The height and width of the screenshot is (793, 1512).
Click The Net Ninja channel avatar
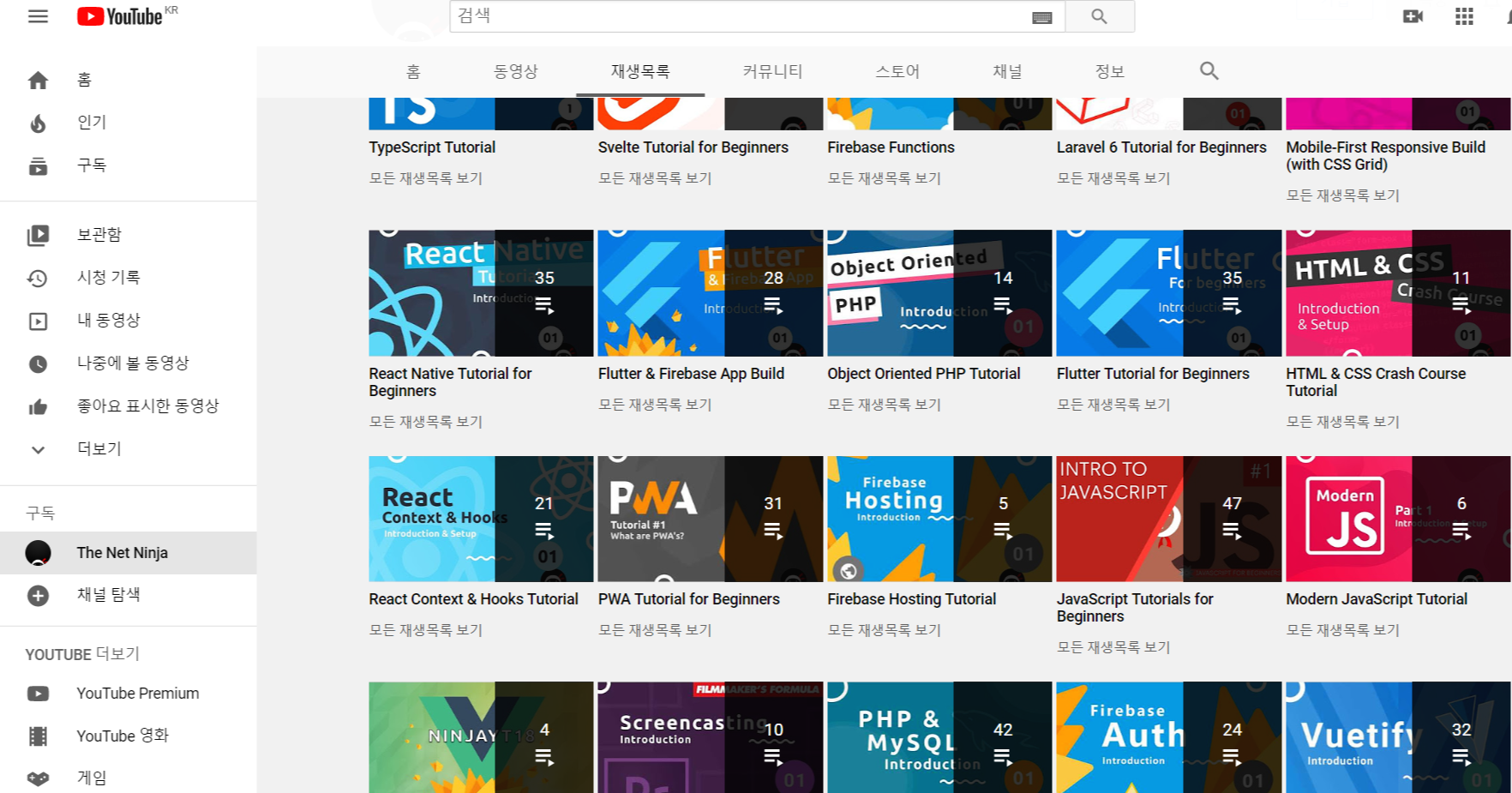[38, 553]
